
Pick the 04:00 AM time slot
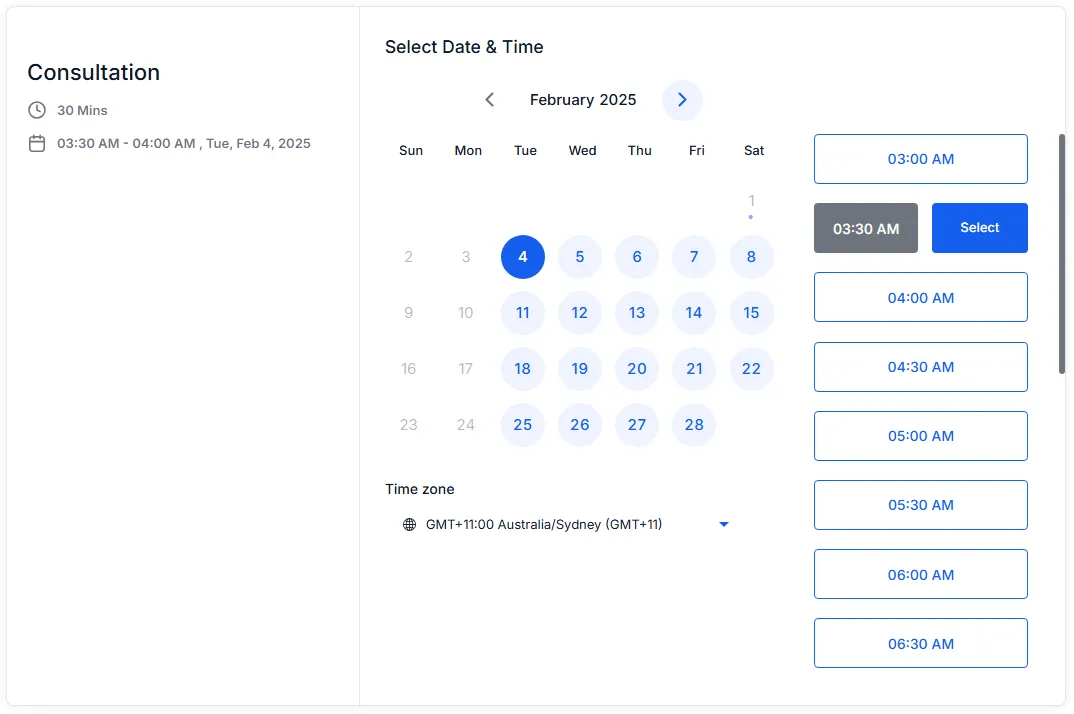pos(920,297)
